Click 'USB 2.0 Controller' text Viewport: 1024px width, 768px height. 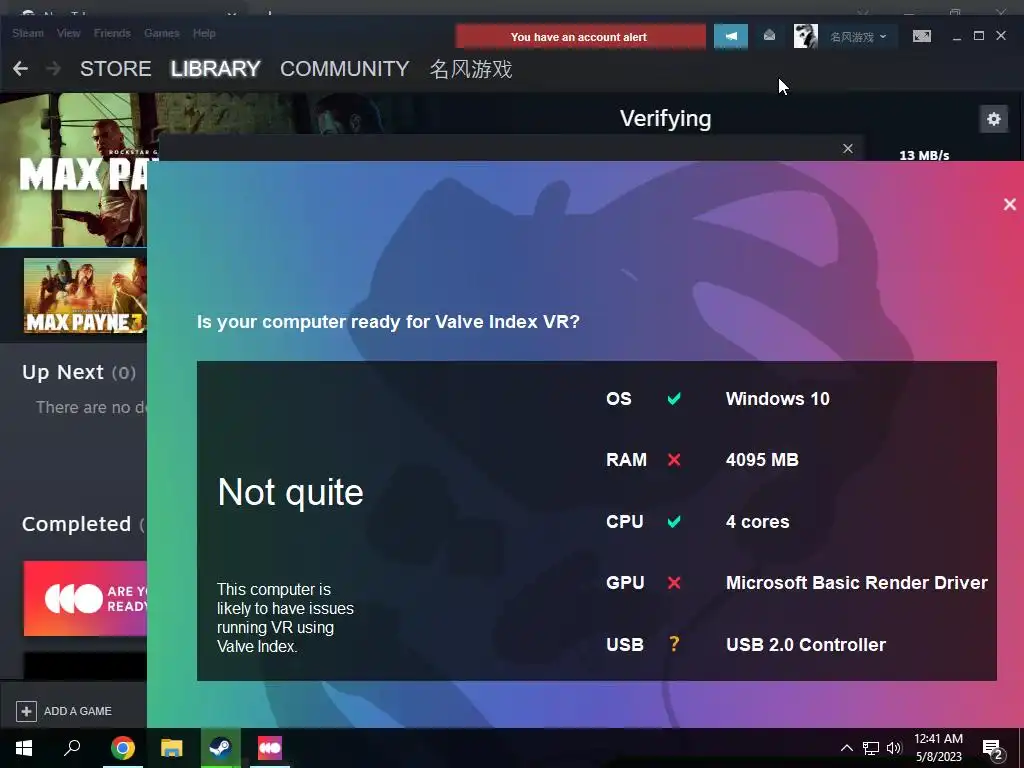806,645
